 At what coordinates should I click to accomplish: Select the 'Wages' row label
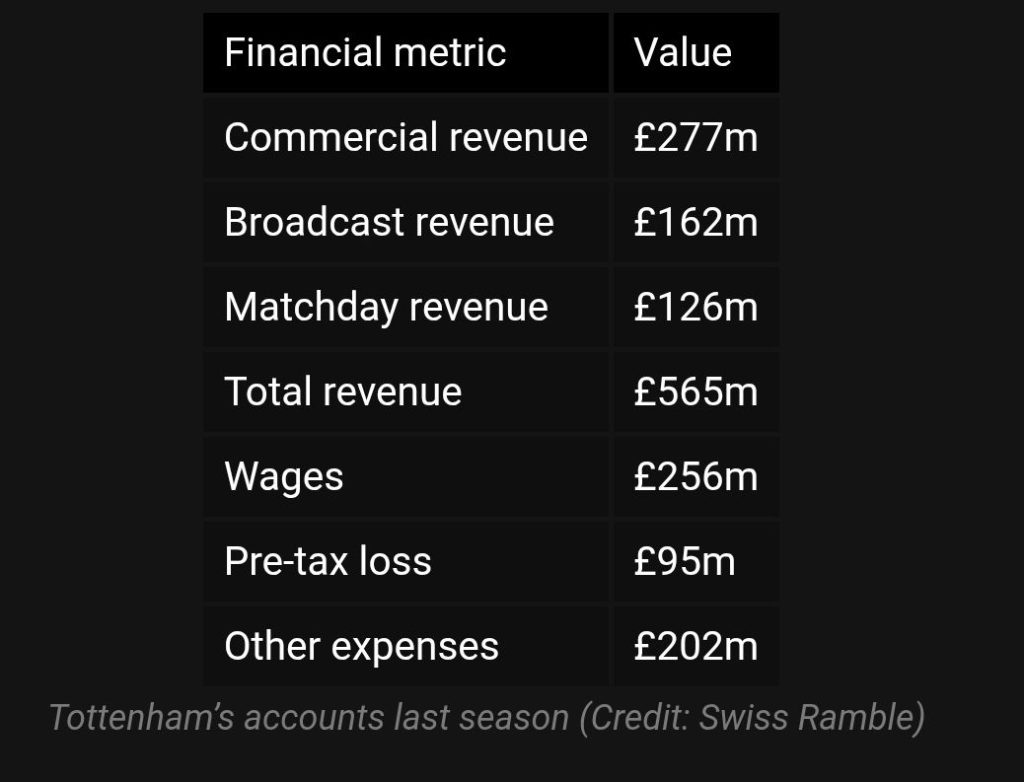[x=284, y=476]
